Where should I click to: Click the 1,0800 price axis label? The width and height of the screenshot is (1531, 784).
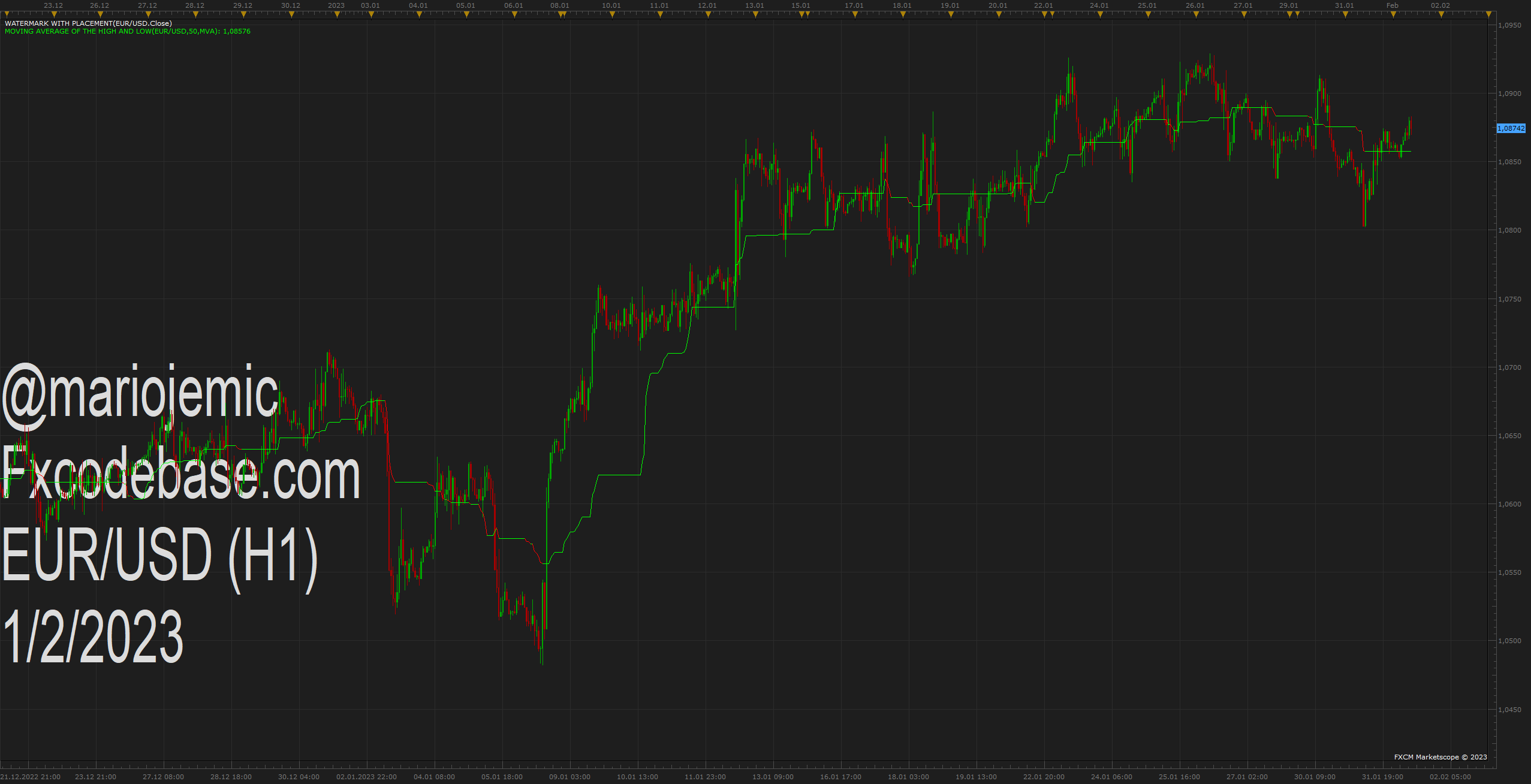point(1509,230)
